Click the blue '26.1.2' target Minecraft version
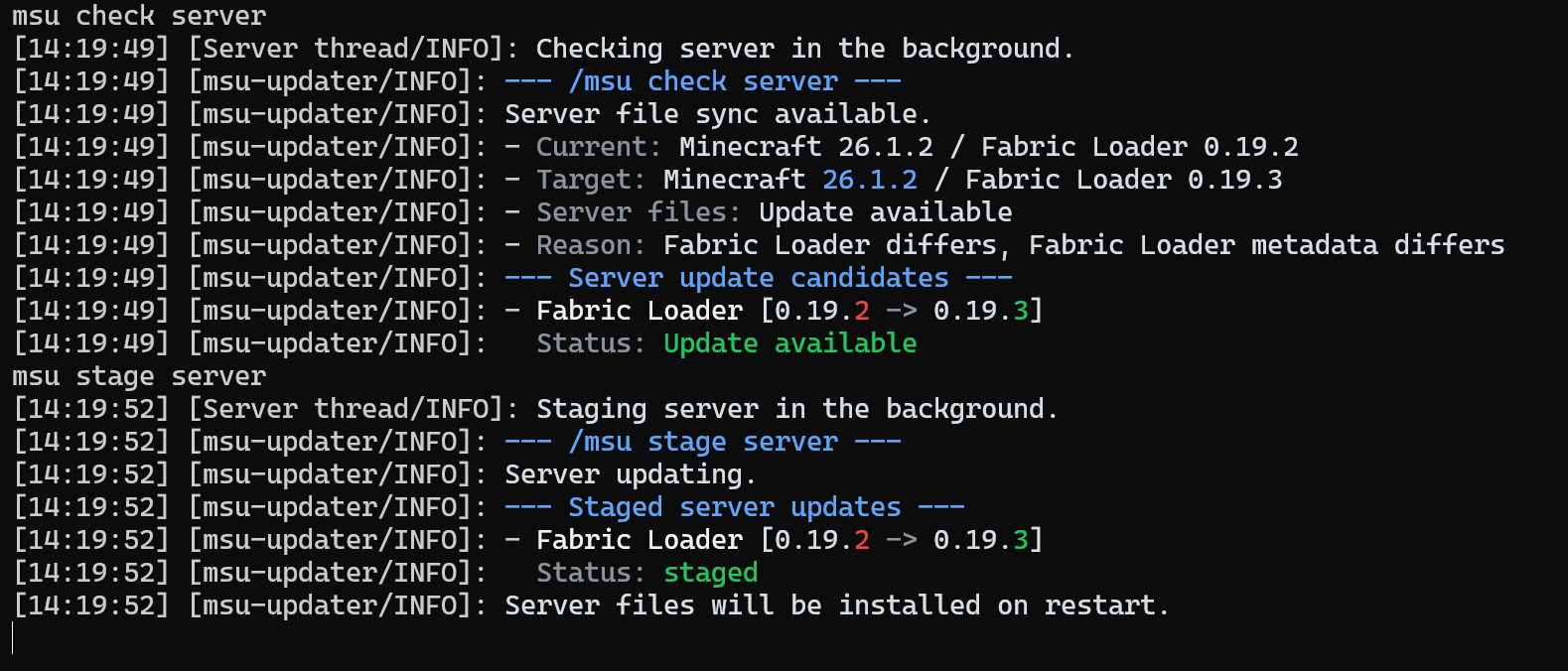The width and height of the screenshot is (1568, 671). click(870, 180)
